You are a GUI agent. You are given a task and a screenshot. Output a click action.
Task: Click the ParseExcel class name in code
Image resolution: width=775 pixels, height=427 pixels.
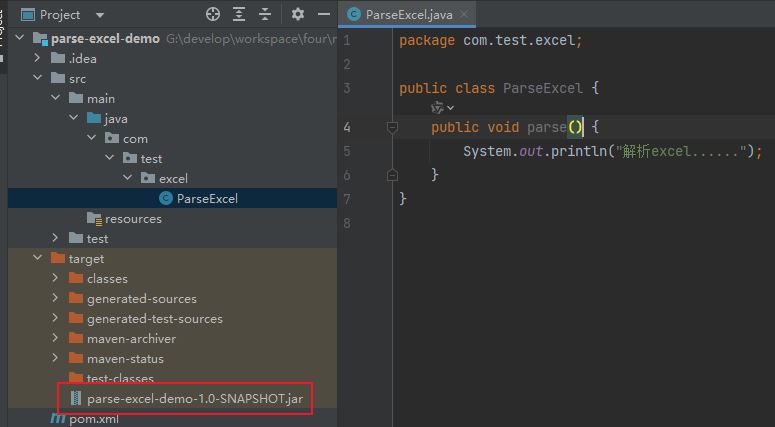[x=543, y=88]
